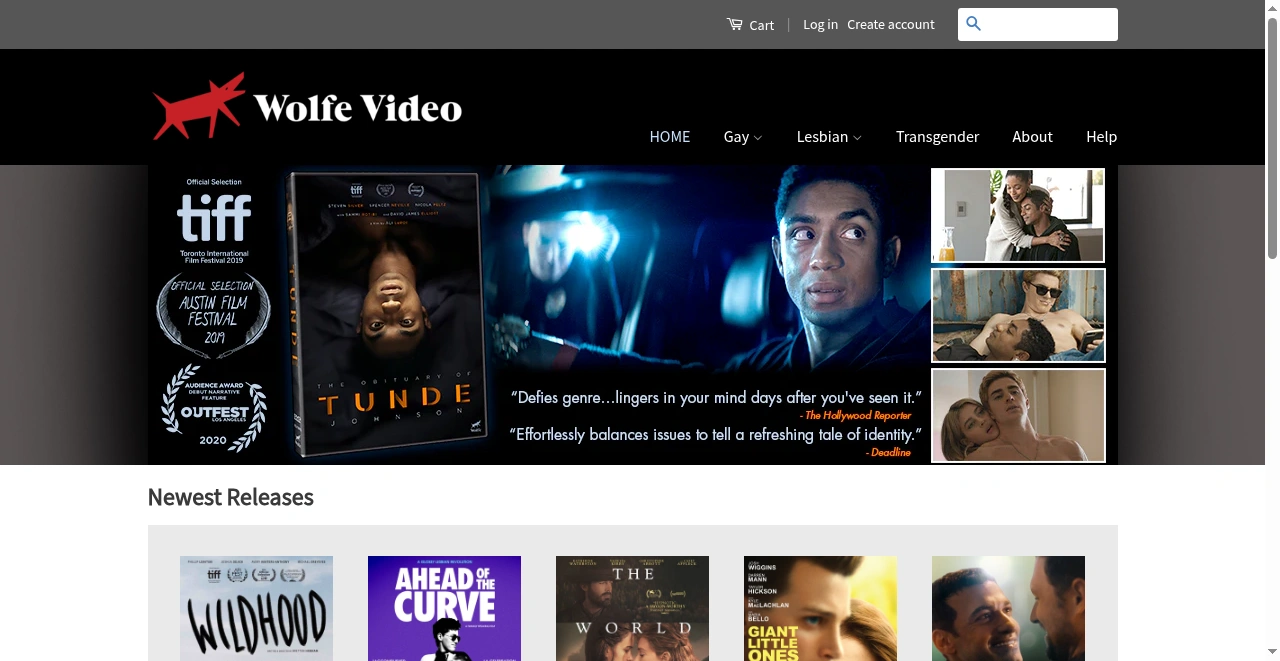
Task: Open the Tunde Johnson featured banner
Action: pyautogui.click(x=540, y=313)
